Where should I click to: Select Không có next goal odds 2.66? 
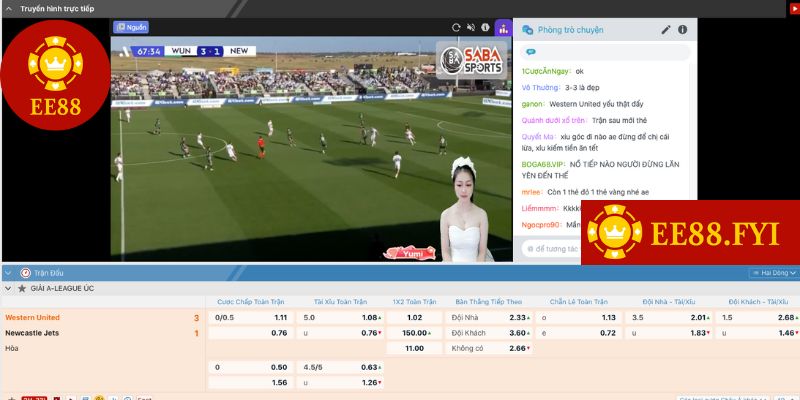click(x=489, y=348)
